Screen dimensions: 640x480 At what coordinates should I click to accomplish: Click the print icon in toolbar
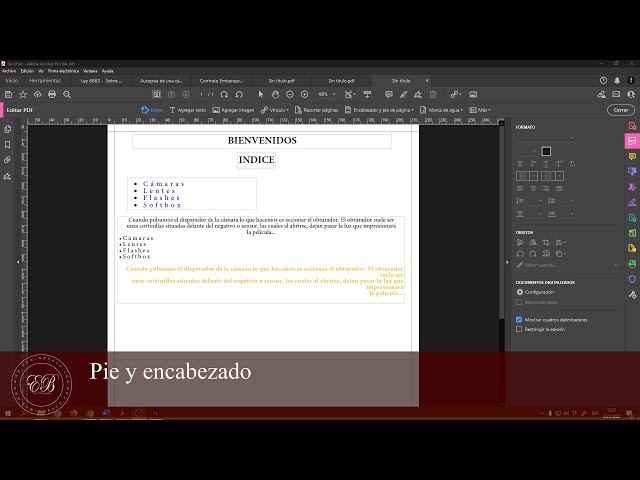(52, 95)
